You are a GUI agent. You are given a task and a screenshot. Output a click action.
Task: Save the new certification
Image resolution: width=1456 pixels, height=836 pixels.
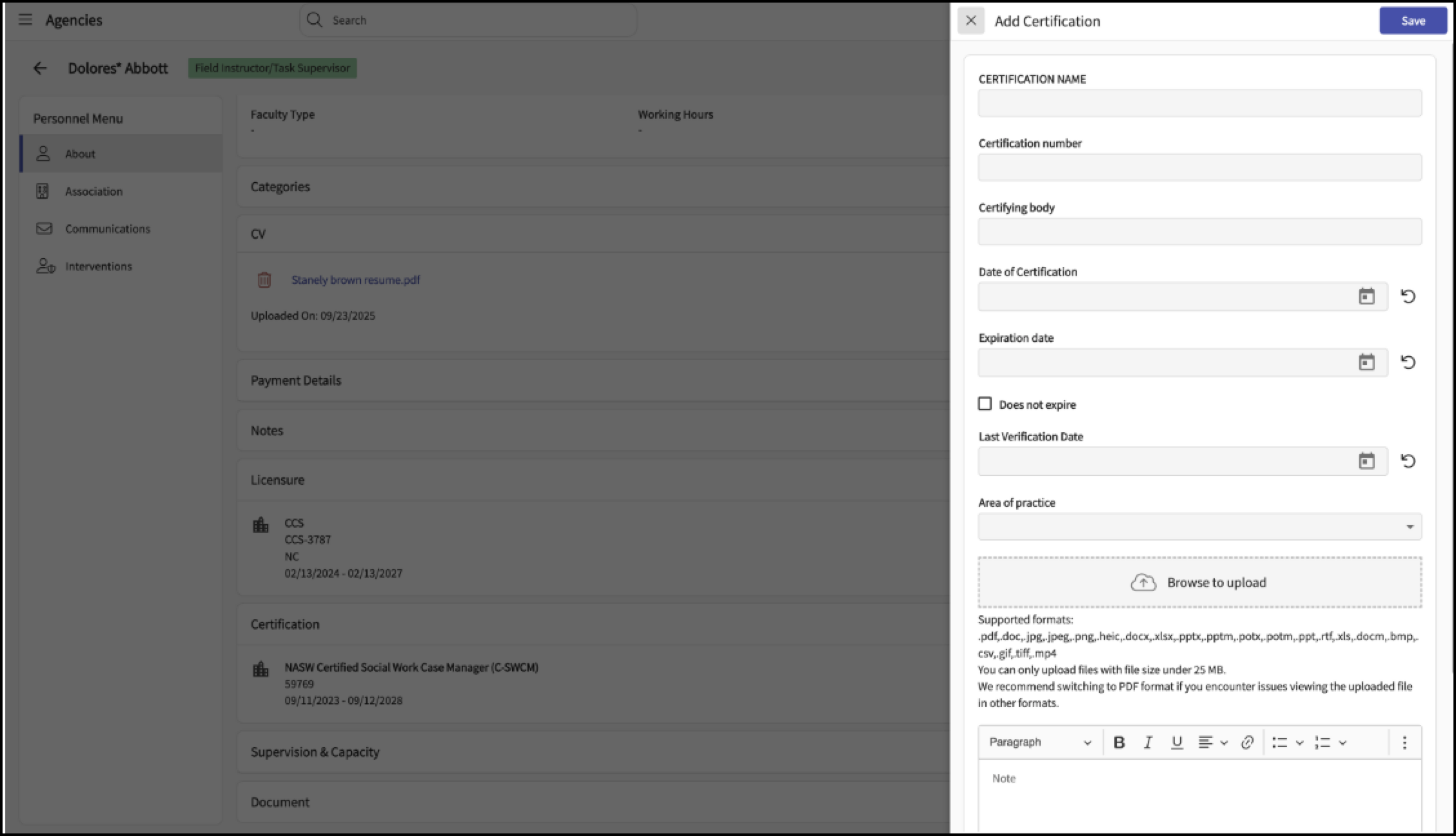click(x=1413, y=21)
